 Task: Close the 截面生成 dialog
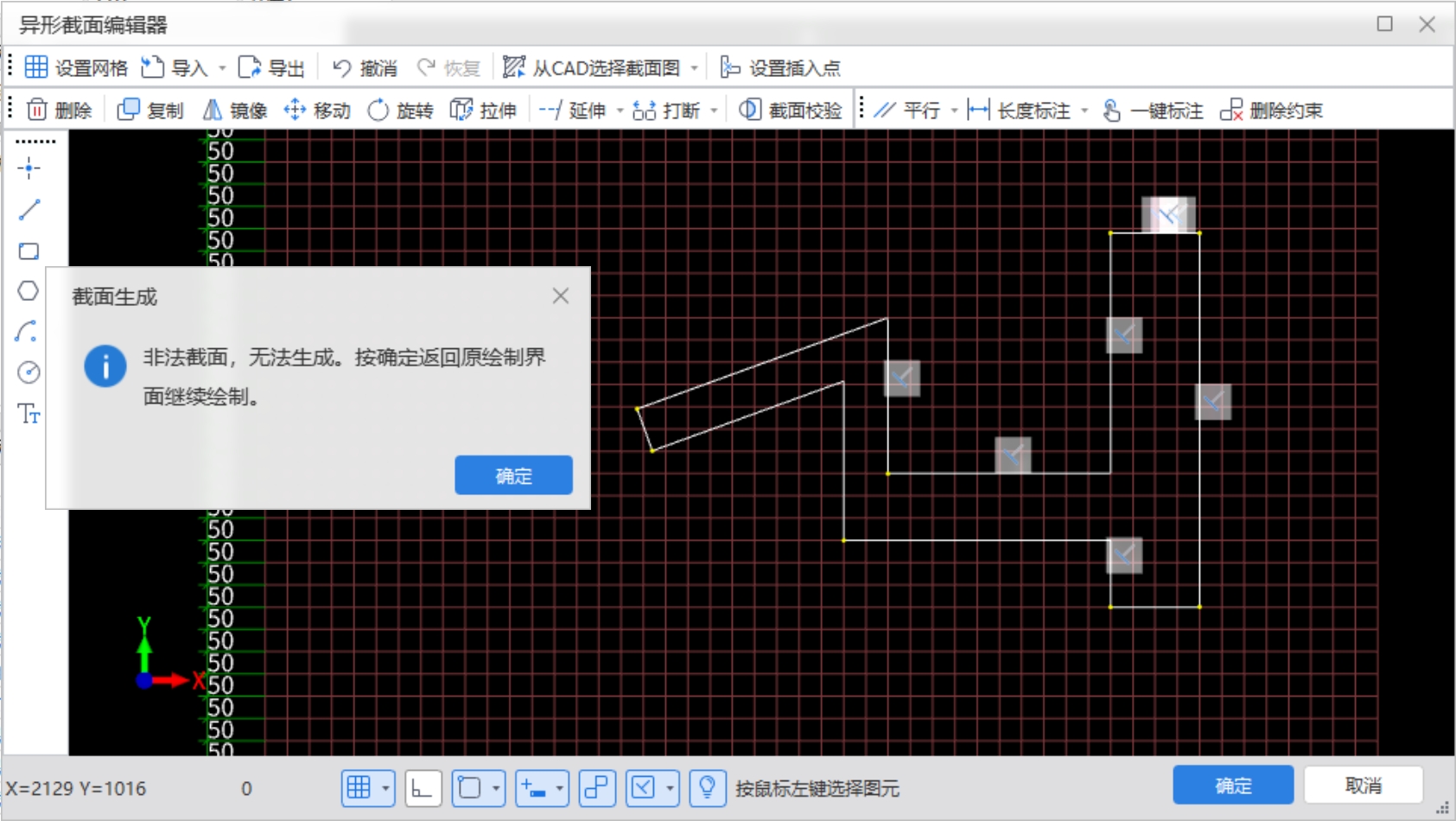pyautogui.click(x=561, y=296)
